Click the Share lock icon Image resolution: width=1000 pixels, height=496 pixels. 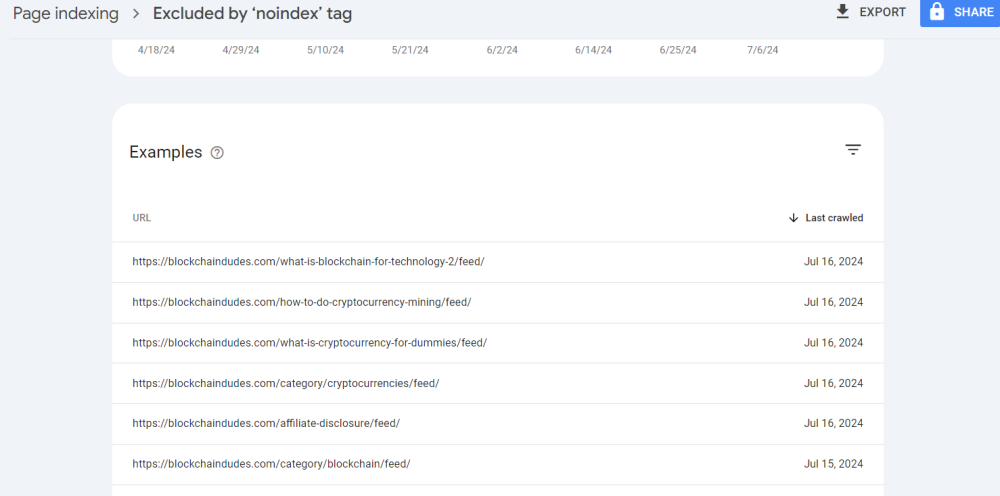[937, 12]
